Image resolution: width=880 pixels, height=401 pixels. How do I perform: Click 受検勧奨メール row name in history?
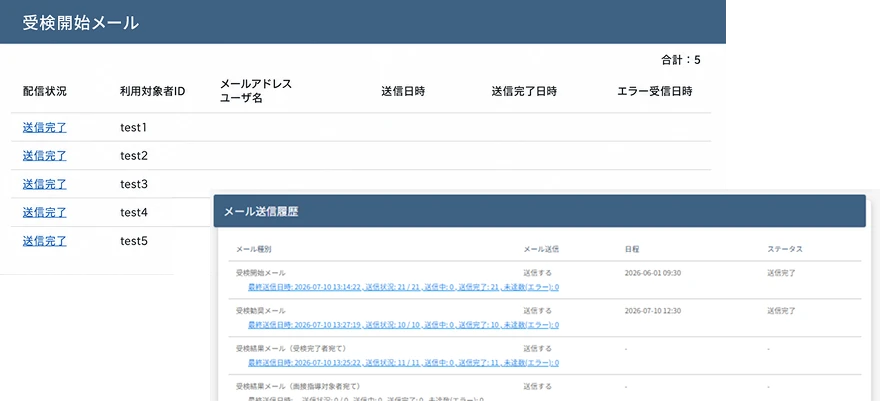pyautogui.click(x=261, y=311)
